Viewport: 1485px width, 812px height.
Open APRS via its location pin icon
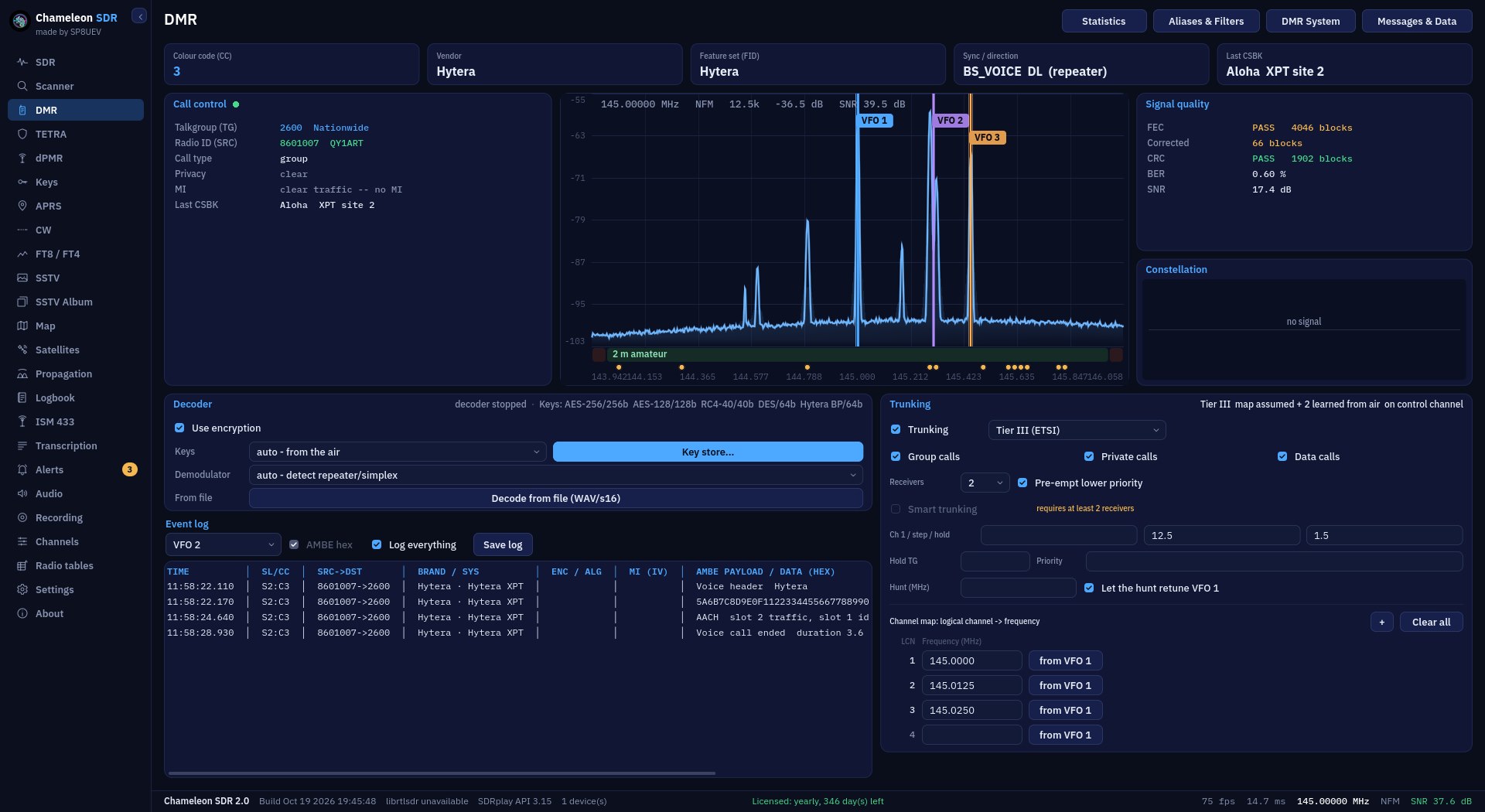click(x=22, y=206)
